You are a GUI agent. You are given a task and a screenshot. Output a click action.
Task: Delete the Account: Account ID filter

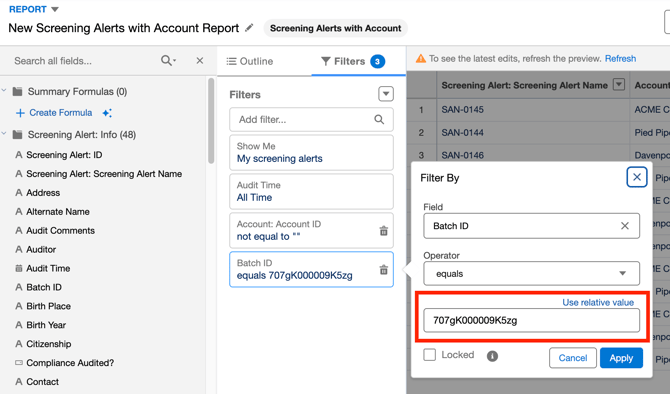click(x=384, y=231)
